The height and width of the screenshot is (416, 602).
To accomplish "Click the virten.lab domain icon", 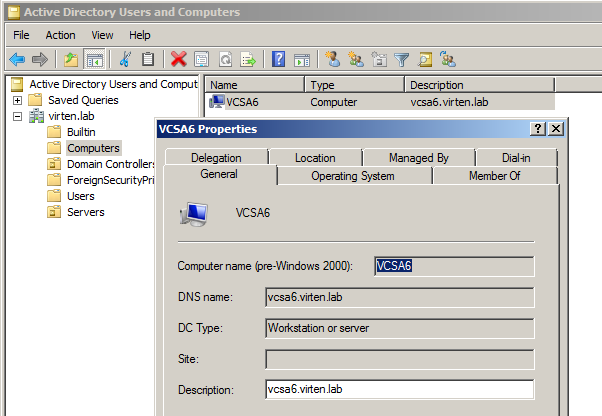I will [x=36, y=116].
